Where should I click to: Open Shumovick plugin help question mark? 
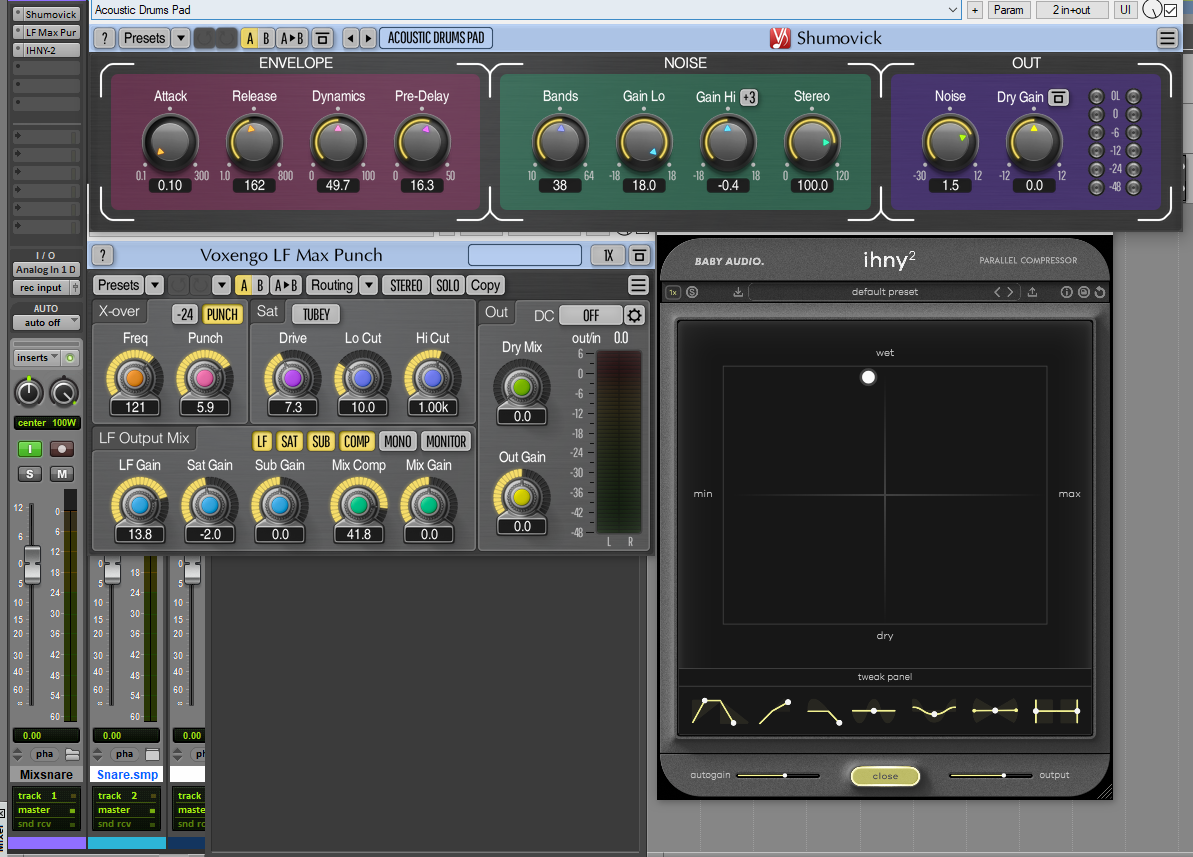104,38
